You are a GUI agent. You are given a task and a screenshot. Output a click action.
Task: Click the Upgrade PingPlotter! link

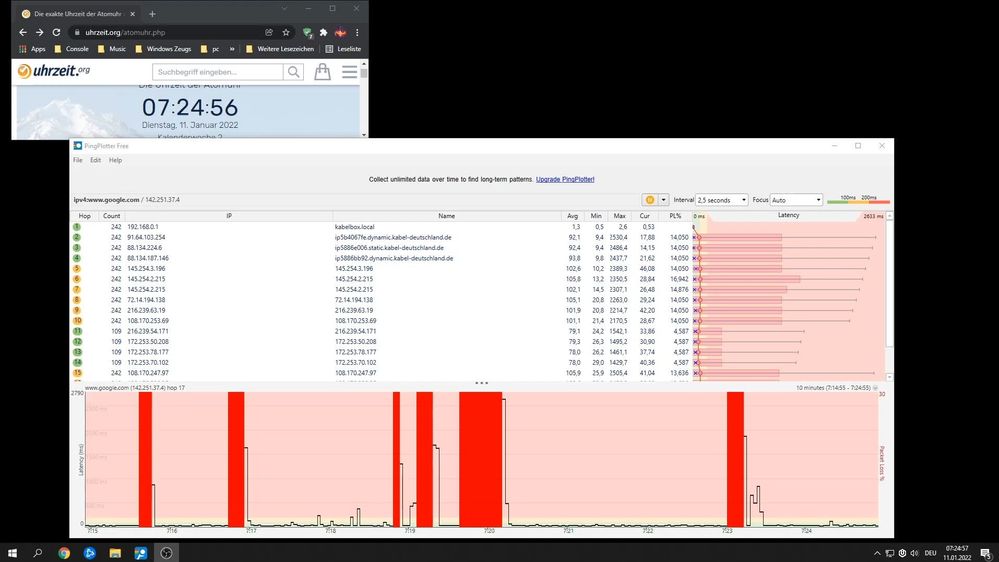(x=565, y=180)
